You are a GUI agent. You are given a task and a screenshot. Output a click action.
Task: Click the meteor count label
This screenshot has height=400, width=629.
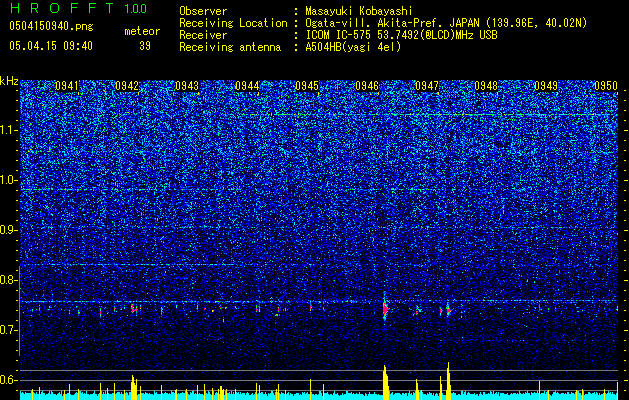click(142, 31)
